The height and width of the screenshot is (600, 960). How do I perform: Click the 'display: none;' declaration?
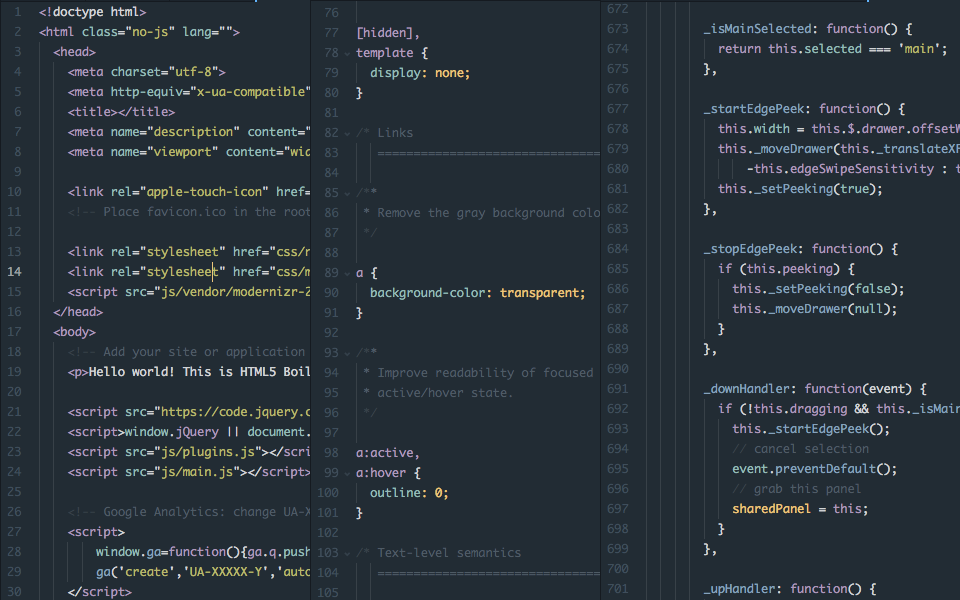(420, 73)
